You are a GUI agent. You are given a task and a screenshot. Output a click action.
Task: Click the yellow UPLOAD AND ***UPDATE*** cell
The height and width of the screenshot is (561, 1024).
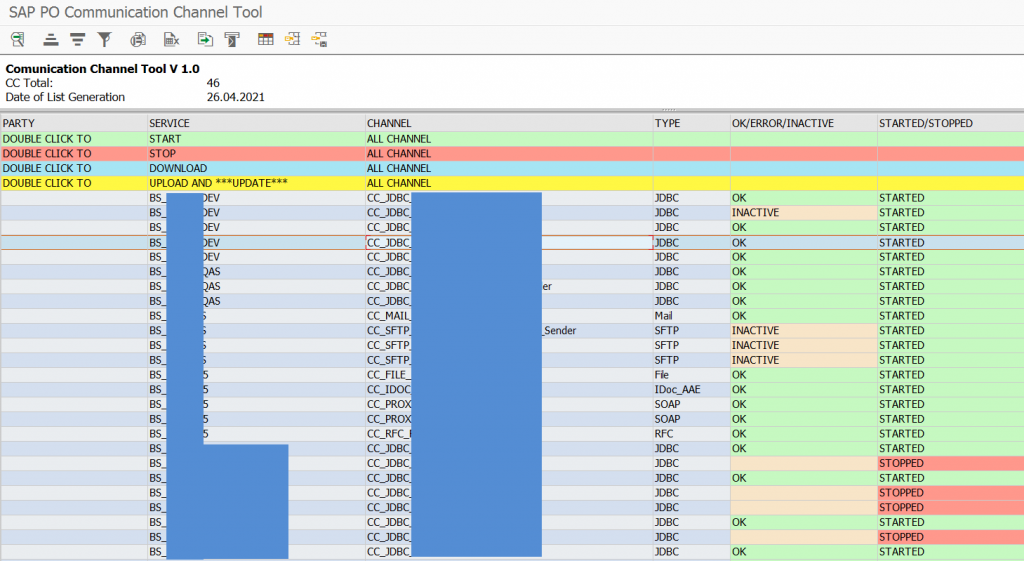(x=257, y=183)
